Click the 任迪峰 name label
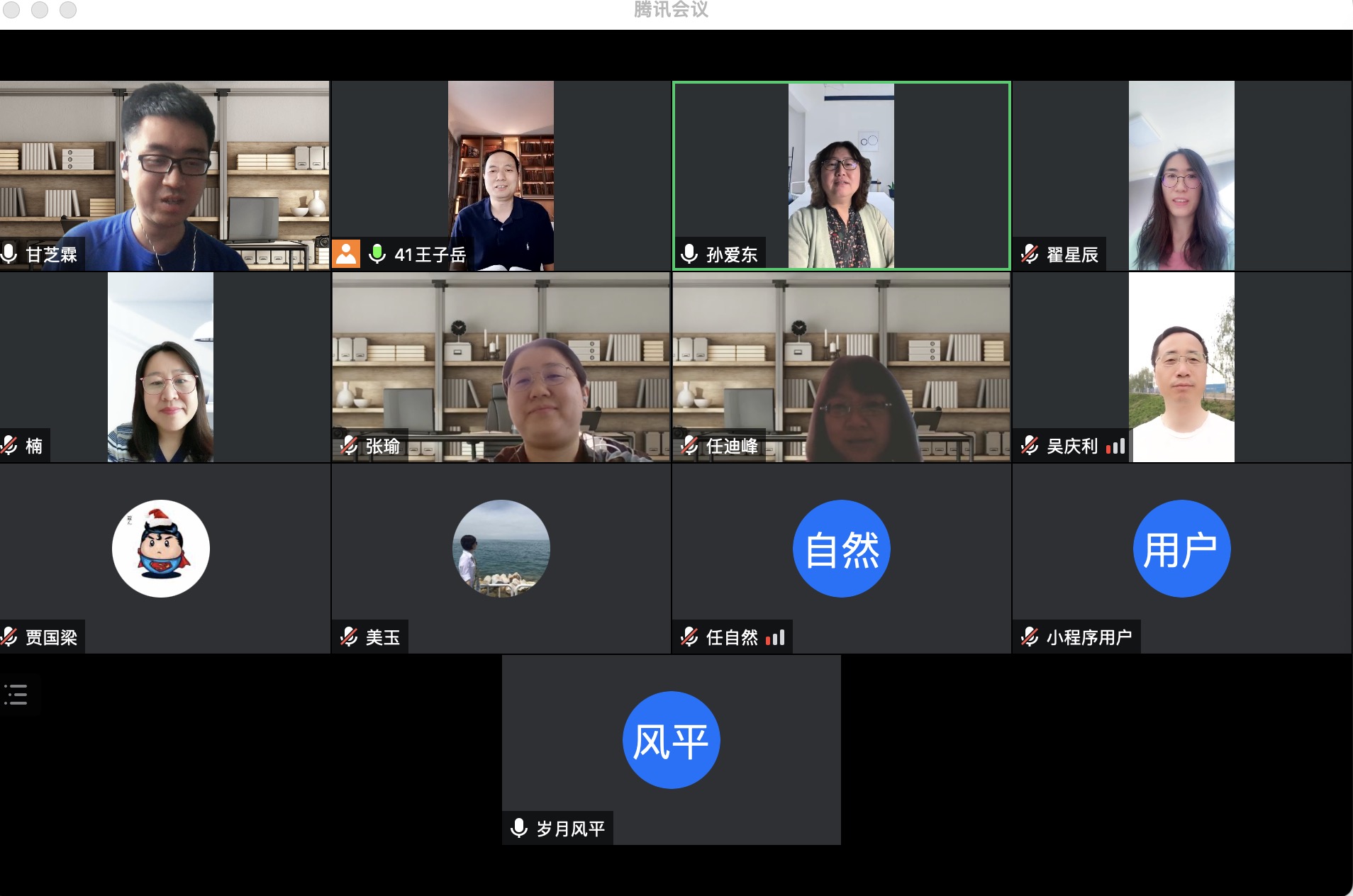The image size is (1353, 896). tap(732, 446)
